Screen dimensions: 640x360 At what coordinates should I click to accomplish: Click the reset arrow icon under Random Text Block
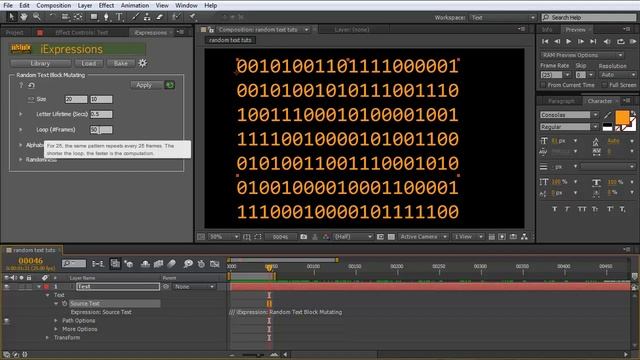click(31, 85)
